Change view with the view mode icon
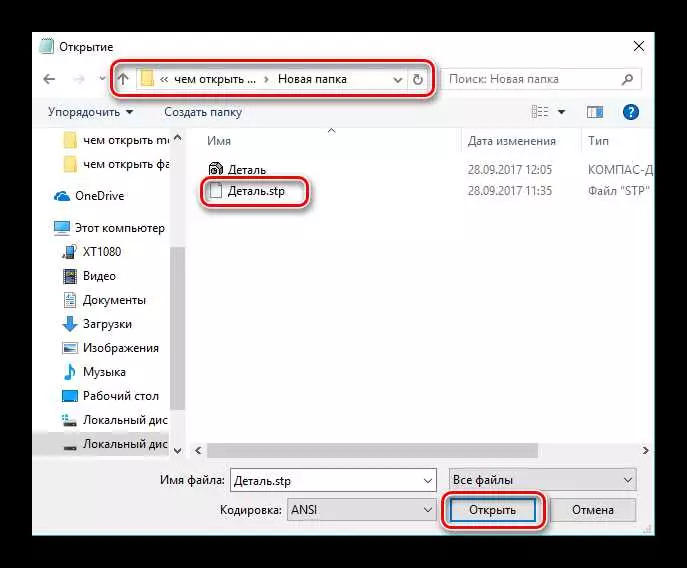The height and width of the screenshot is (568, 687). tap(540, 112)
